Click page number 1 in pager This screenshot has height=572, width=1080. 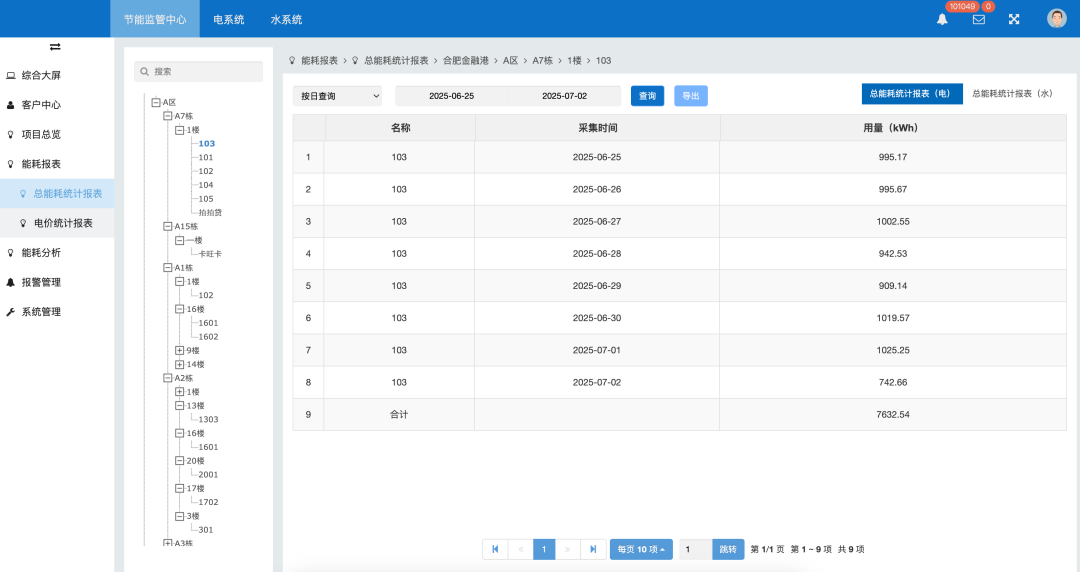coord(544,549)
